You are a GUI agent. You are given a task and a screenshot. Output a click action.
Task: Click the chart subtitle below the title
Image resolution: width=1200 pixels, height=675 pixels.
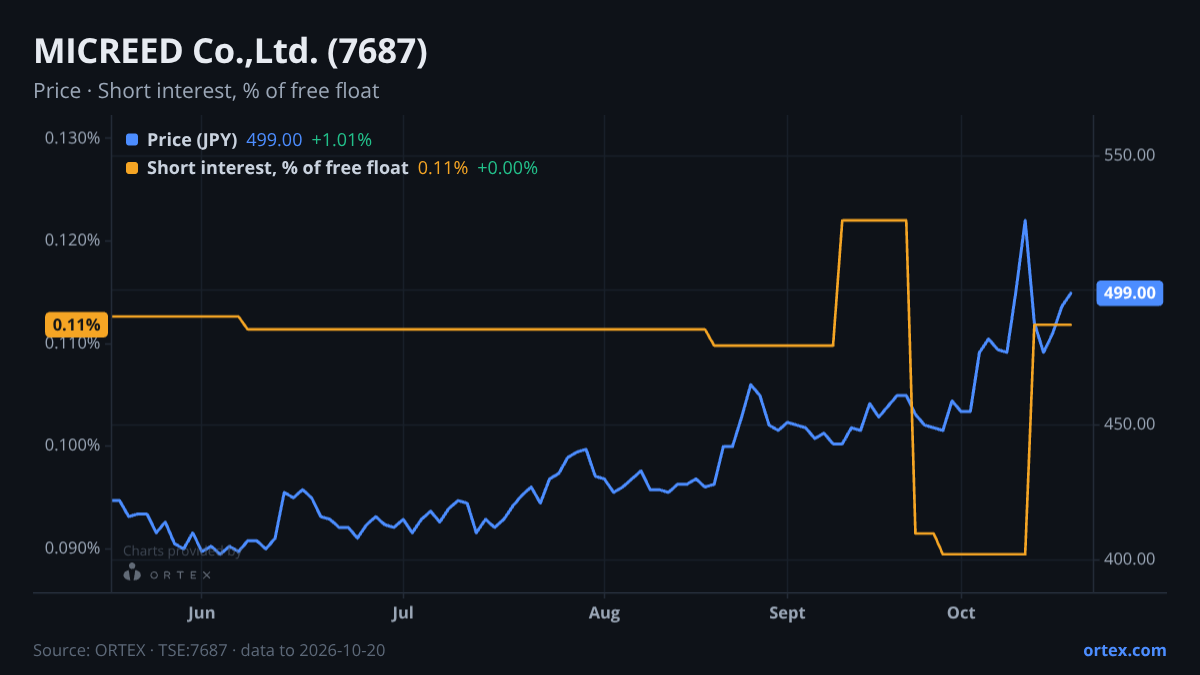pyautogui.click(x=206, y=91)
